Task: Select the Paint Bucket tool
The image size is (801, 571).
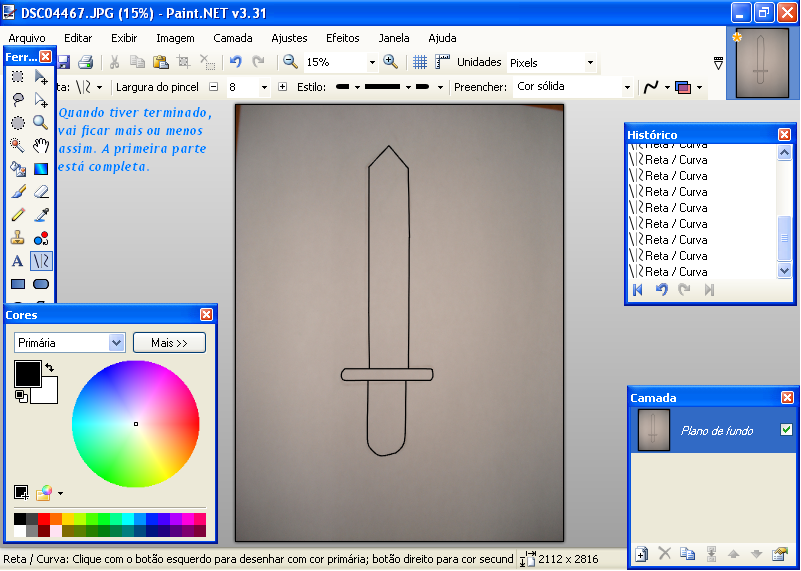Action: pos(17,168)
